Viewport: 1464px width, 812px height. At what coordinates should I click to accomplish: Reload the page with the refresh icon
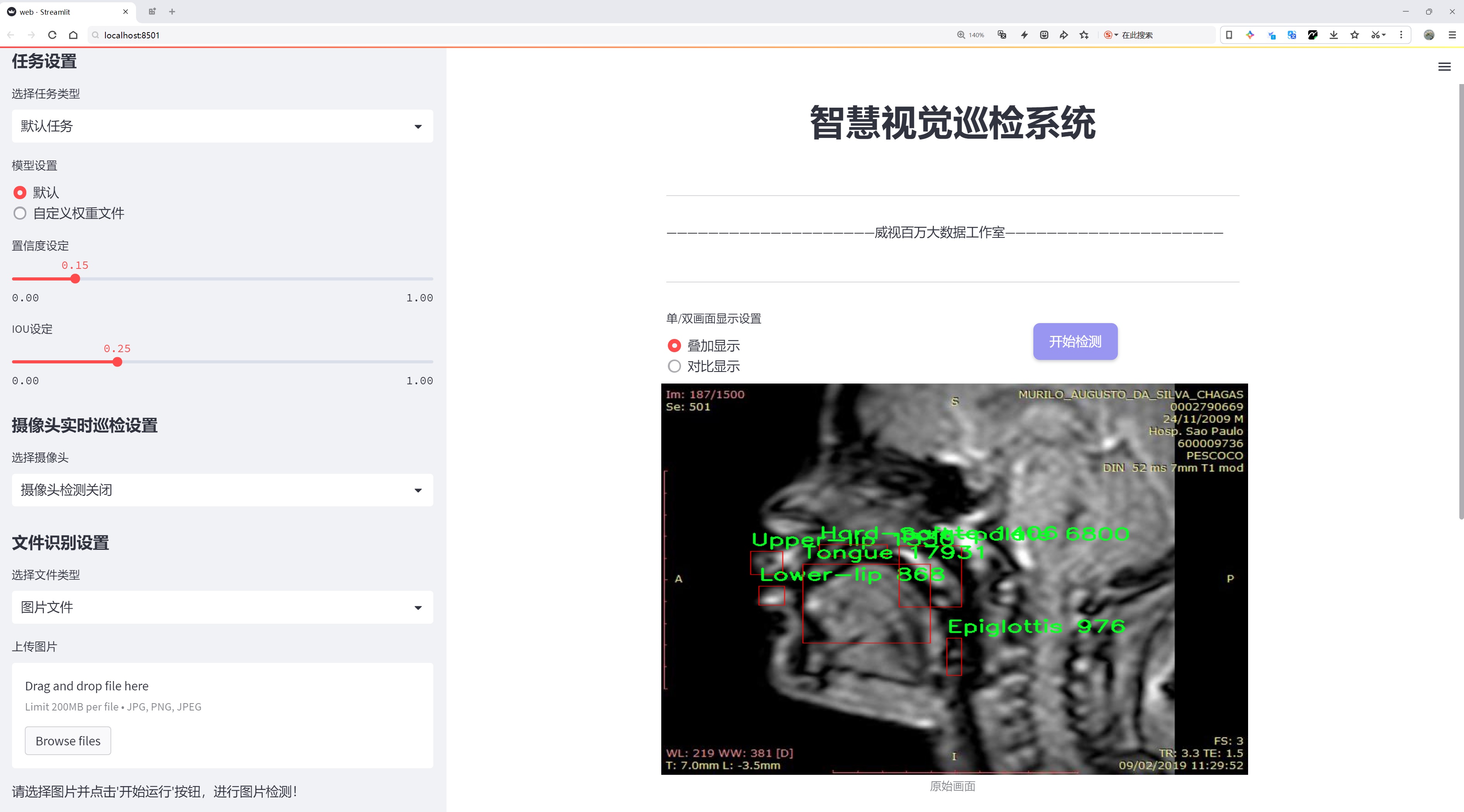click(52, 35)
